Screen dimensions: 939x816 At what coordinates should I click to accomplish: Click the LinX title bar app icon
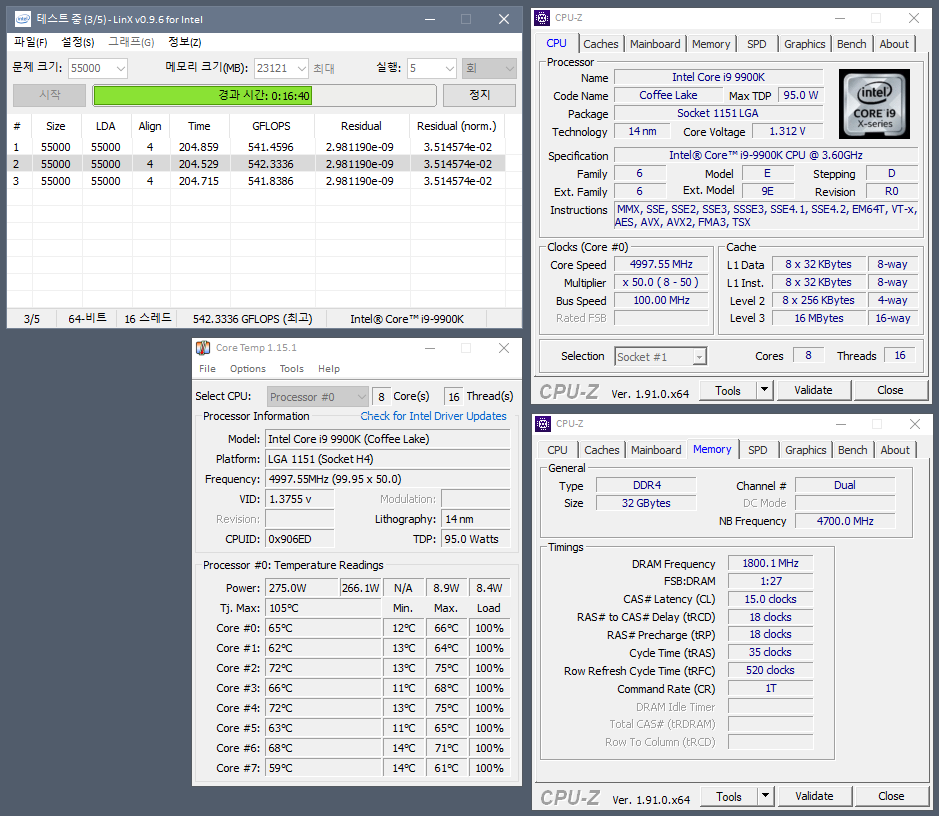tap(23, 19)
